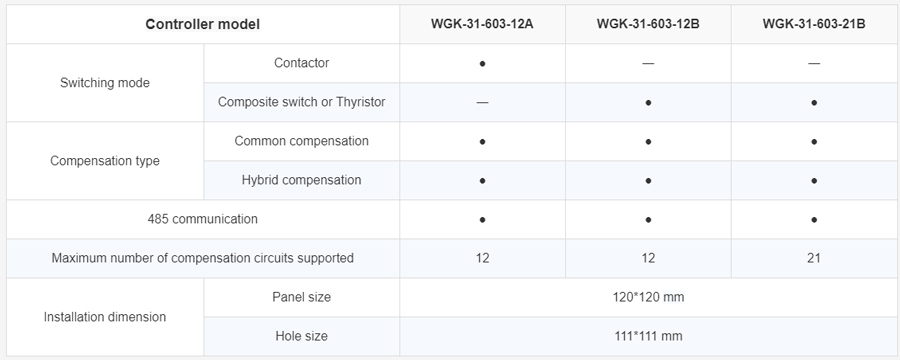Click the Panel size label
Image resolution: width=900 pixels, height=360 pixels.
point(301,297)
